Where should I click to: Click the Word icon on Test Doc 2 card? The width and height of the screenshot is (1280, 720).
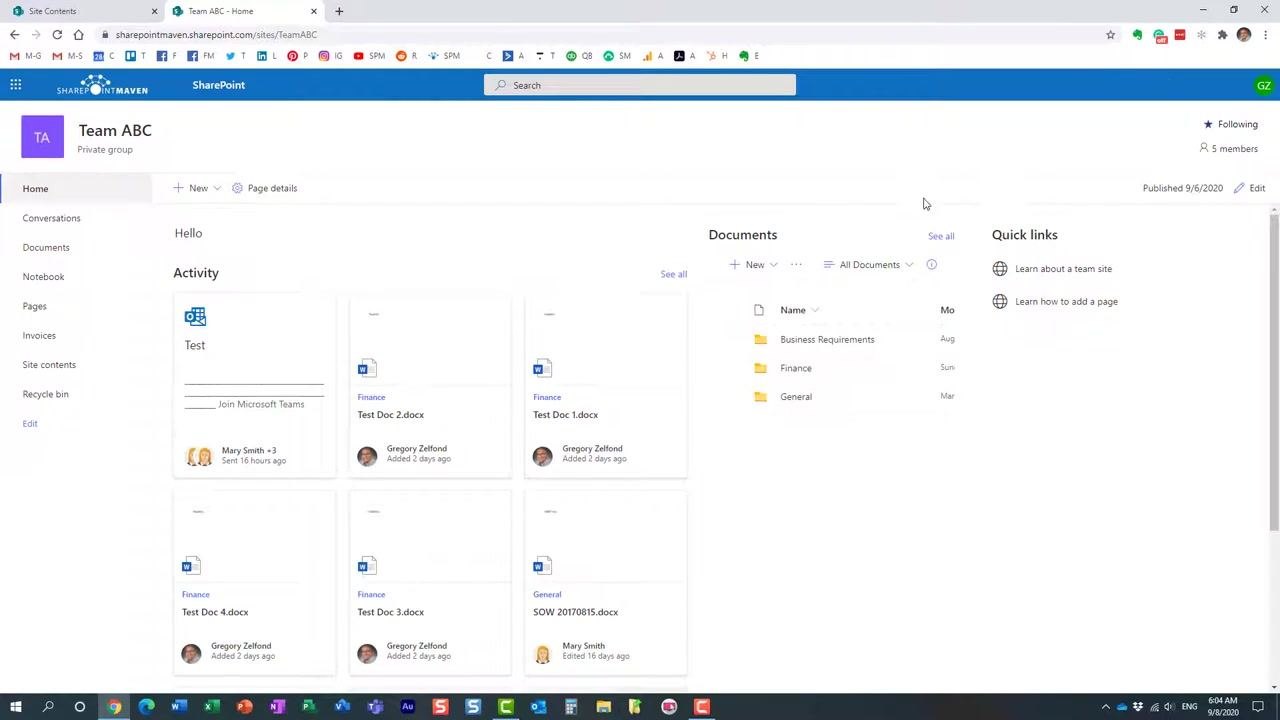367,369
